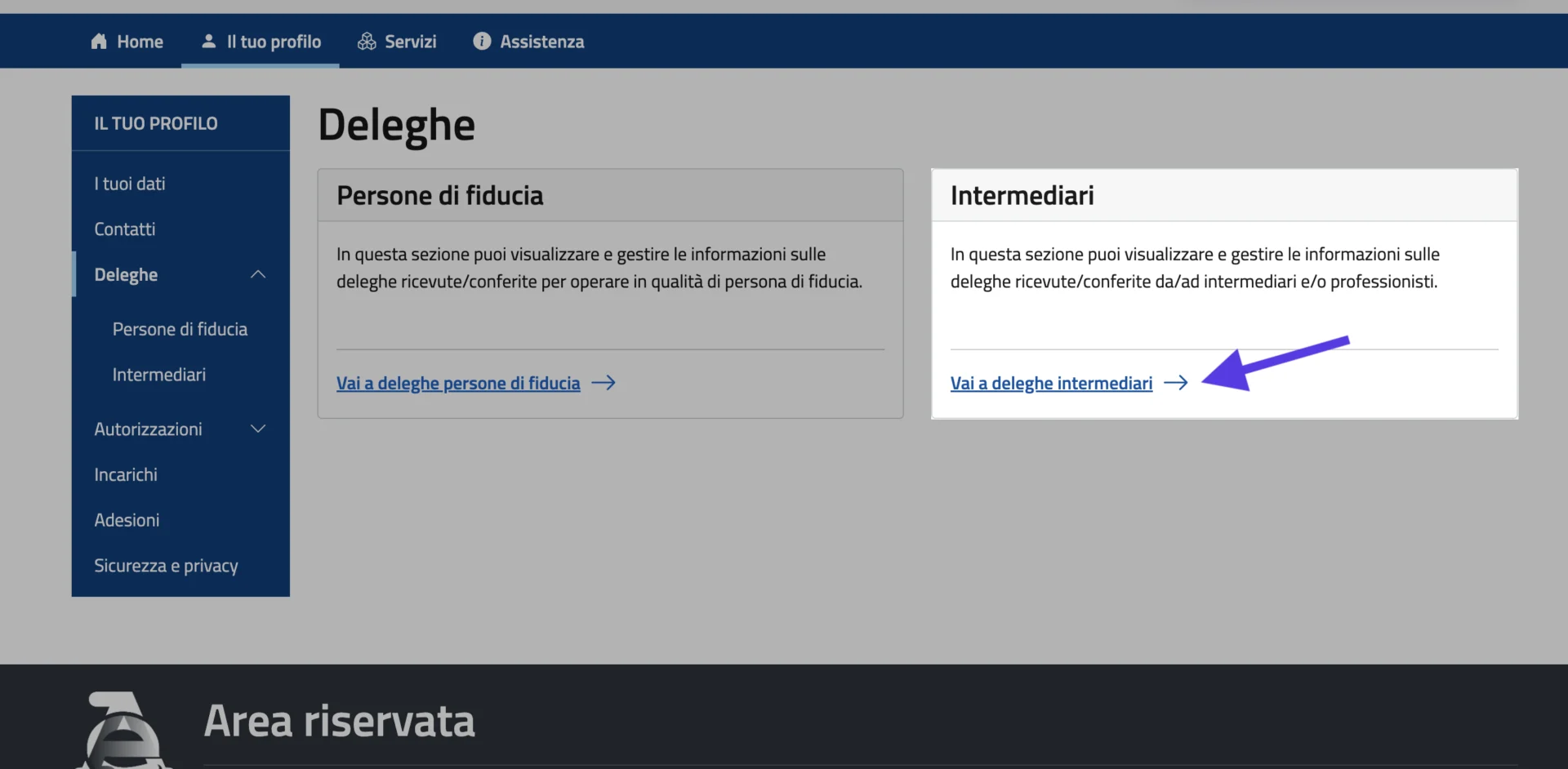Collapse the Deleghe sidebar section chevron

[x=258, y=274]
